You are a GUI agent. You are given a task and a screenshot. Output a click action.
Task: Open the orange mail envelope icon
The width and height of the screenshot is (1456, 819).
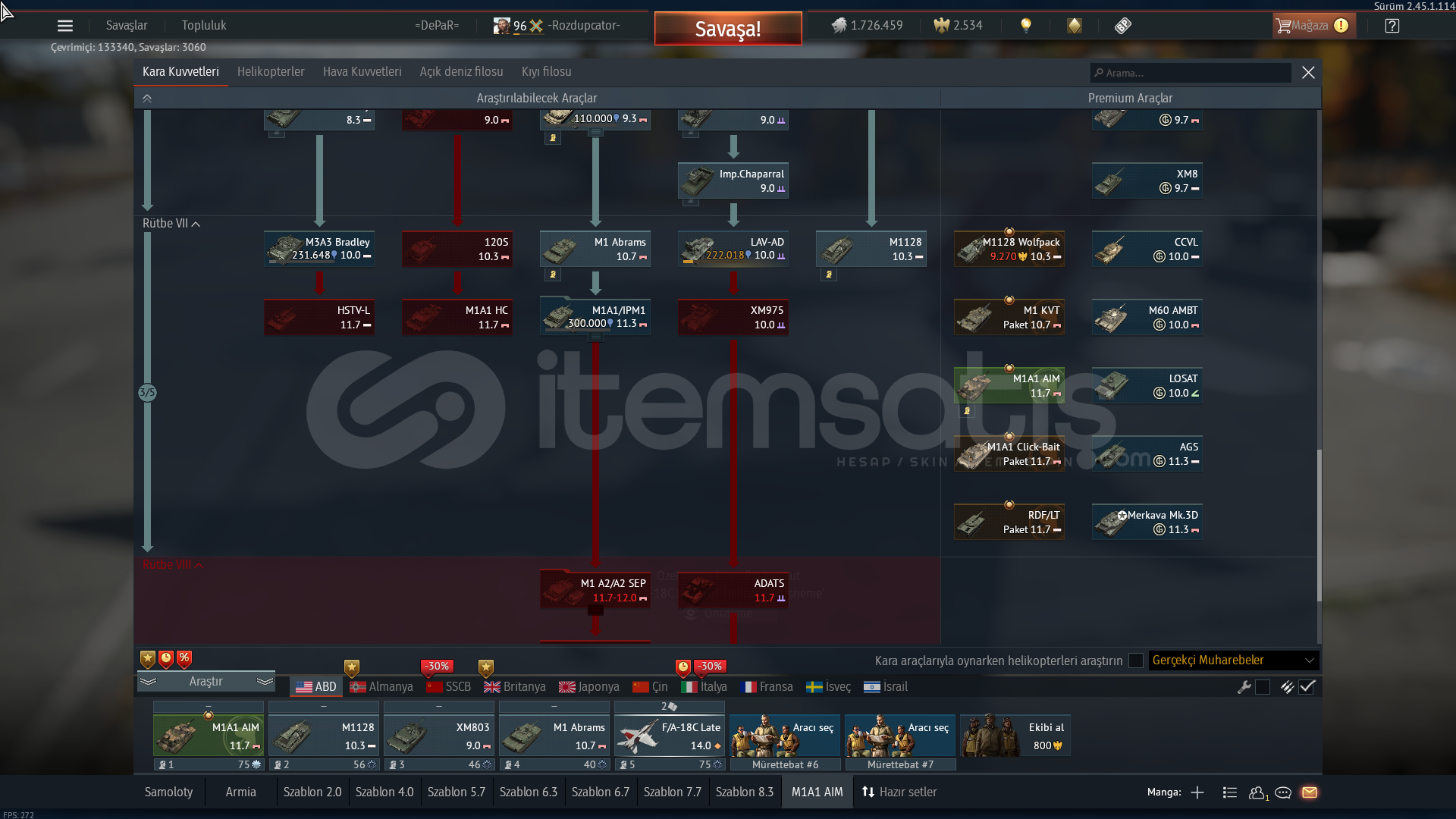[x=1310, y=792]
